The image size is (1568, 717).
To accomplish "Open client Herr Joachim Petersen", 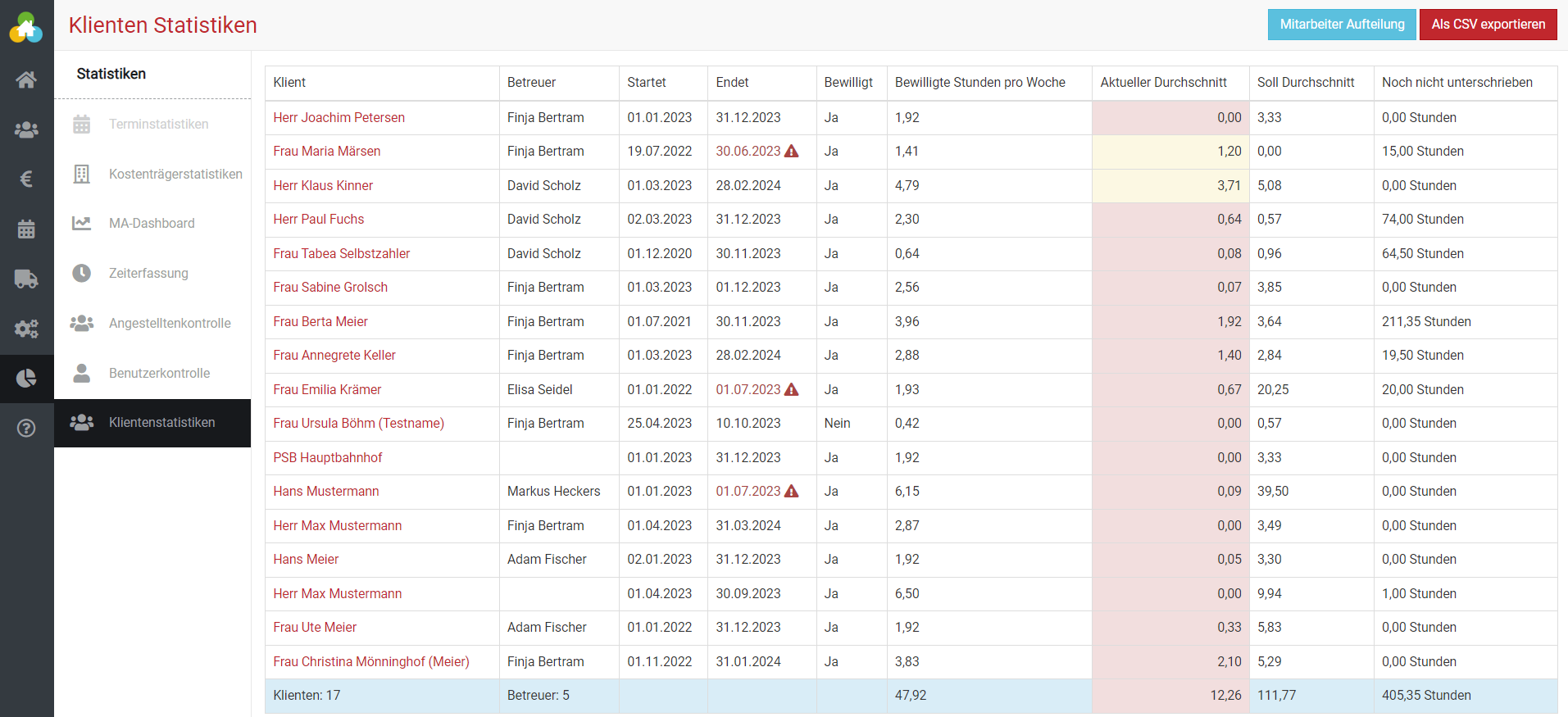I will click(x=339, y=117).
